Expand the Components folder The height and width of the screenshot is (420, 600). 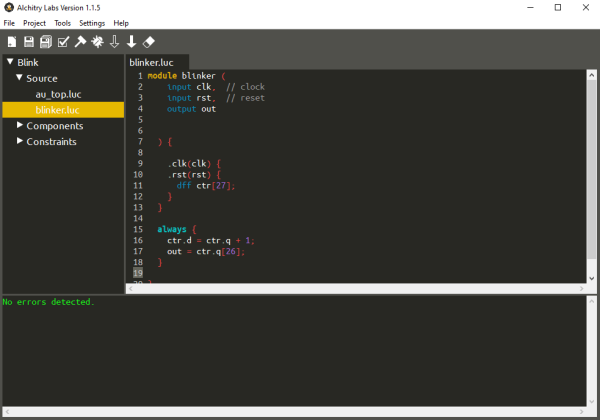pyautogui.click(x=20, y=125)
